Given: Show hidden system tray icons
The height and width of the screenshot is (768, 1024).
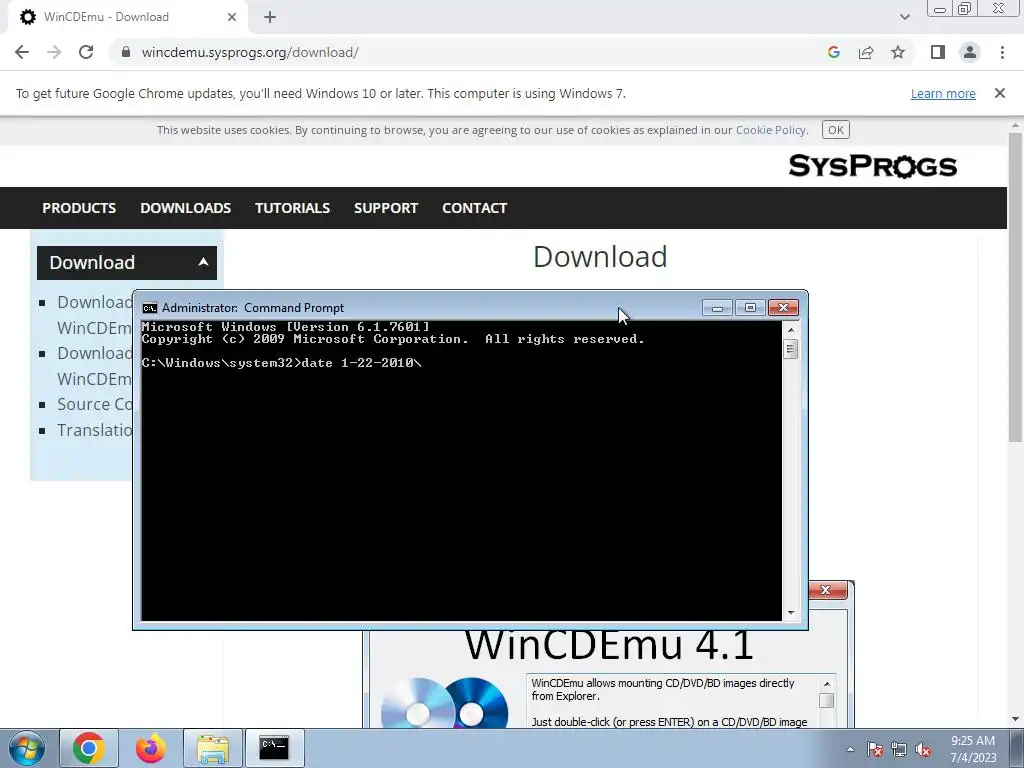Looking at the screenshot, I should click(x=850, y=749).
